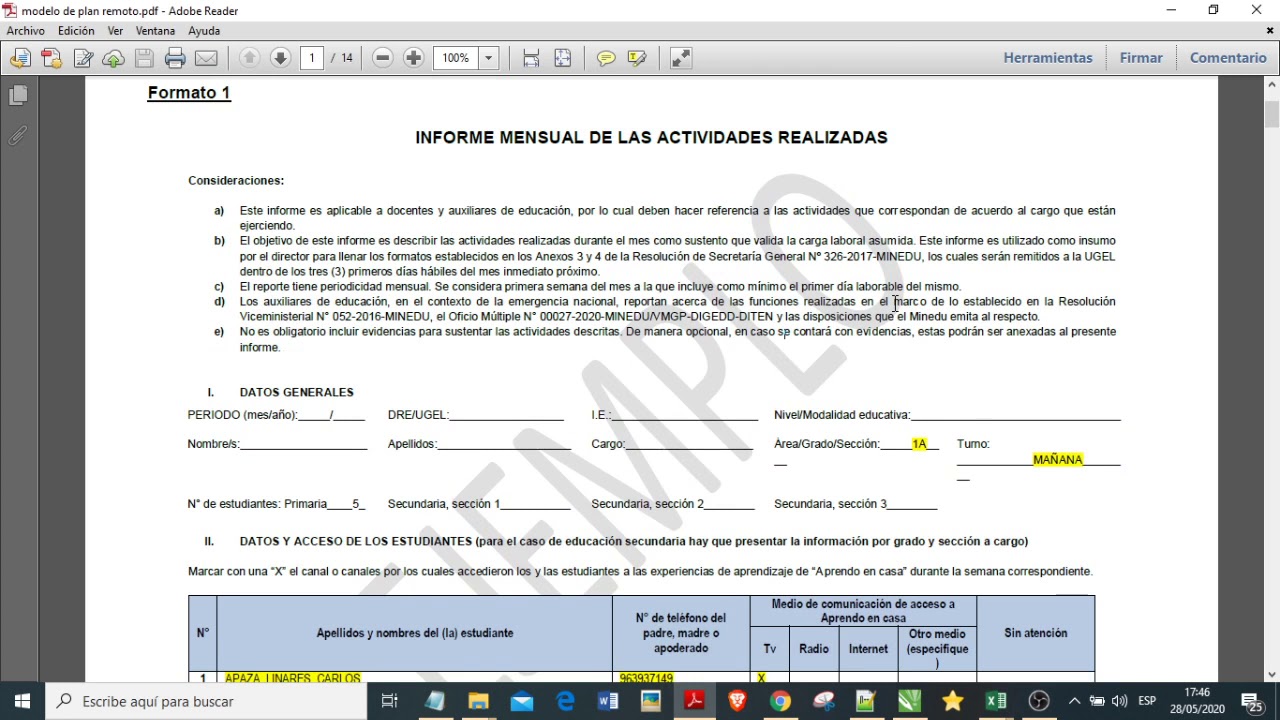Click the Formato 1 heading
Screen dimensions: 1280x720
point(189,93)
